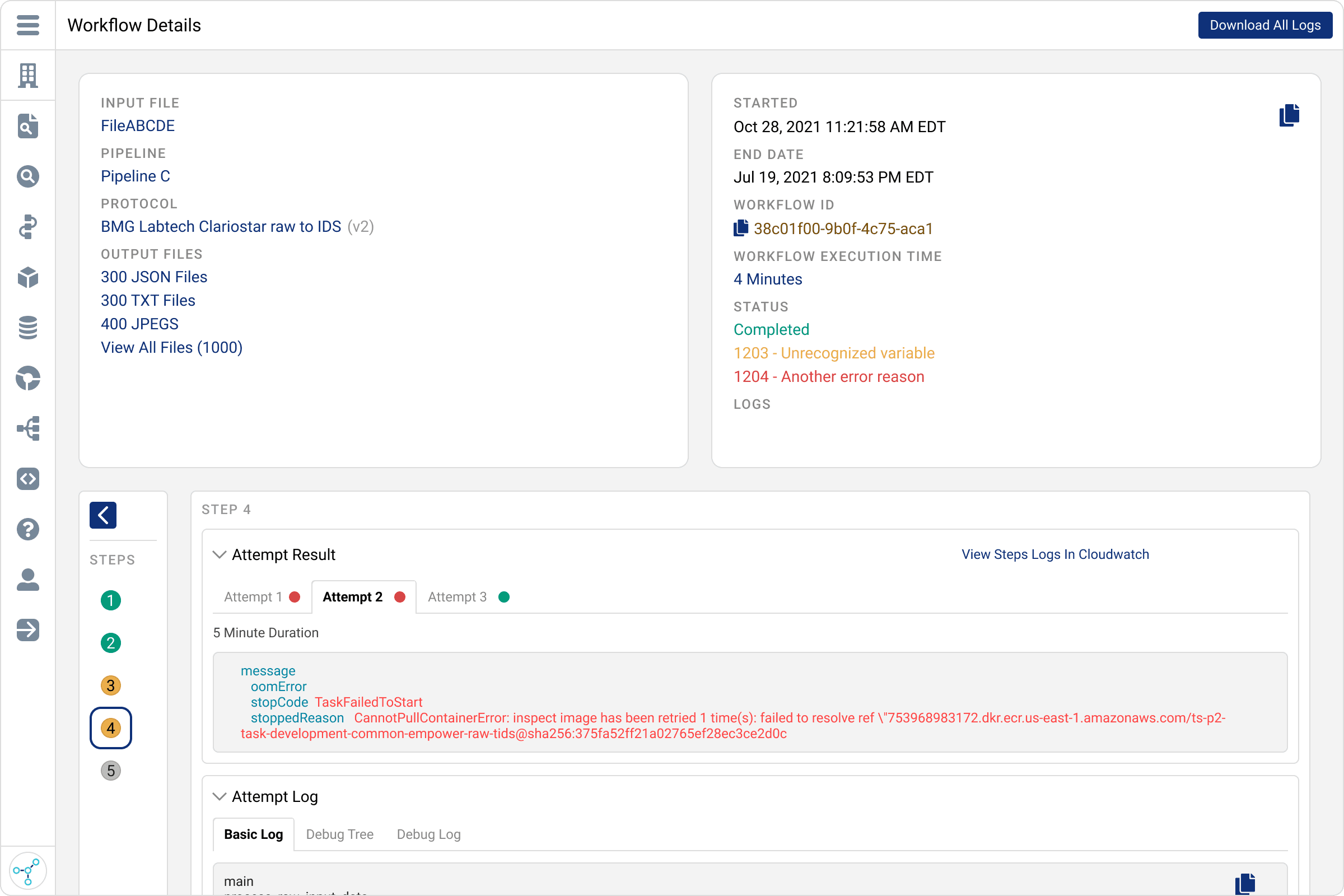This screenshot has width=1344, height=896.
Task: Open the View All Files (1000) link
Action: coord(171,347)
